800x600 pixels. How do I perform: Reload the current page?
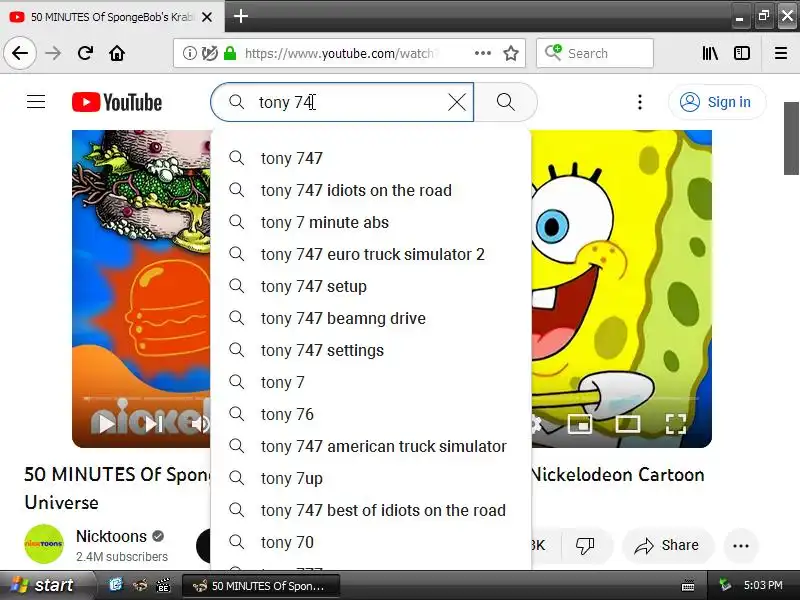click(x=85, y=53)
